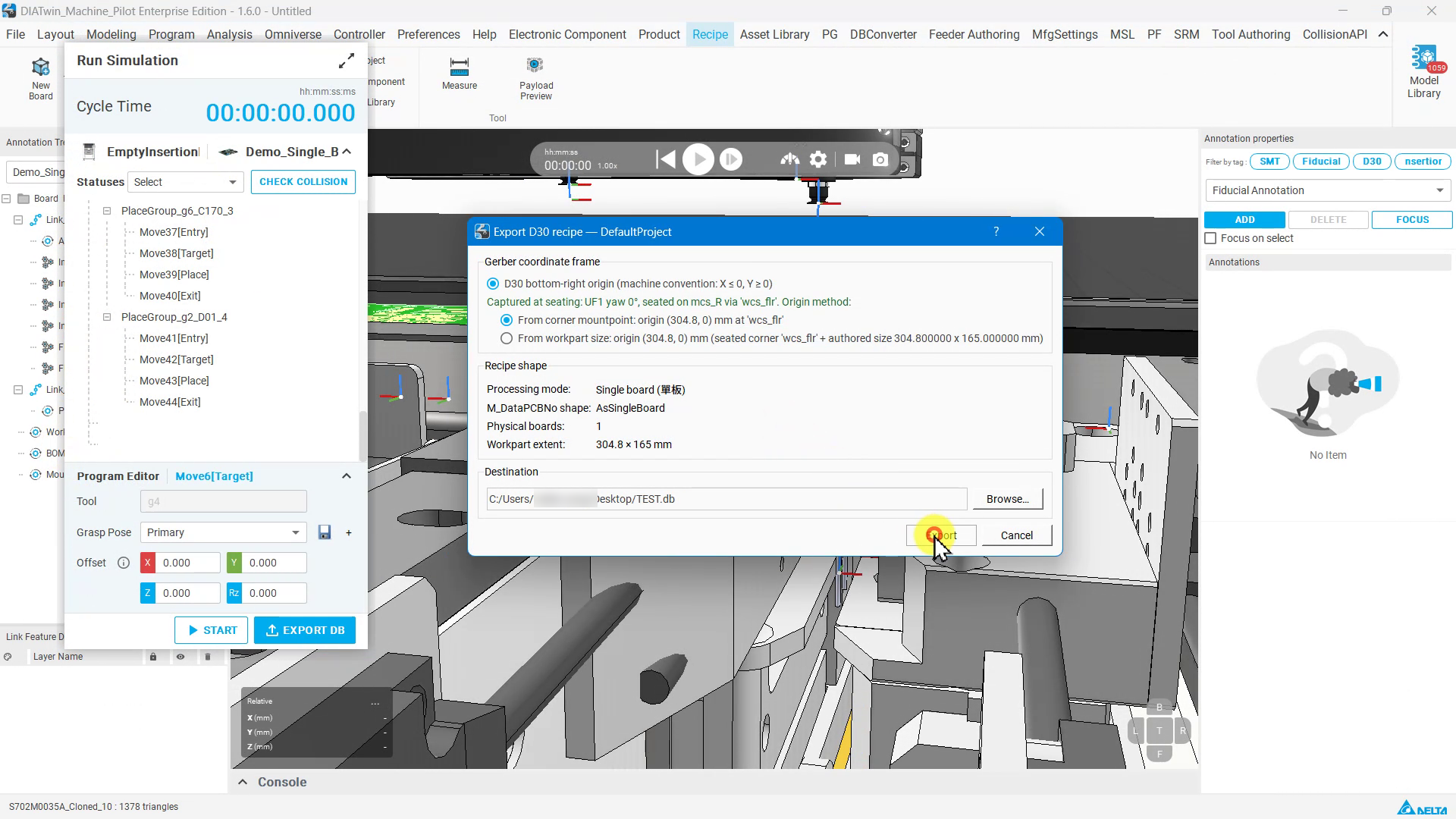Click the Offset info icon
Screen dimensions: 1456x819
124,563
